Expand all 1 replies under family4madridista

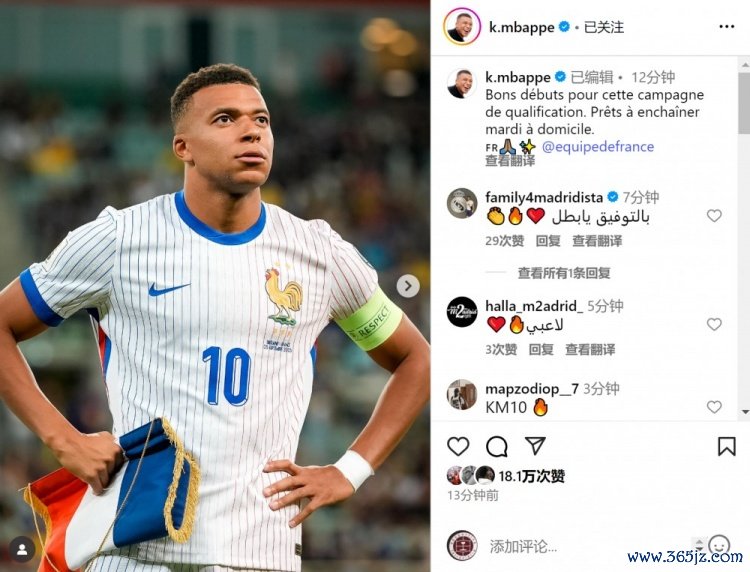click(x=564, y=273)
